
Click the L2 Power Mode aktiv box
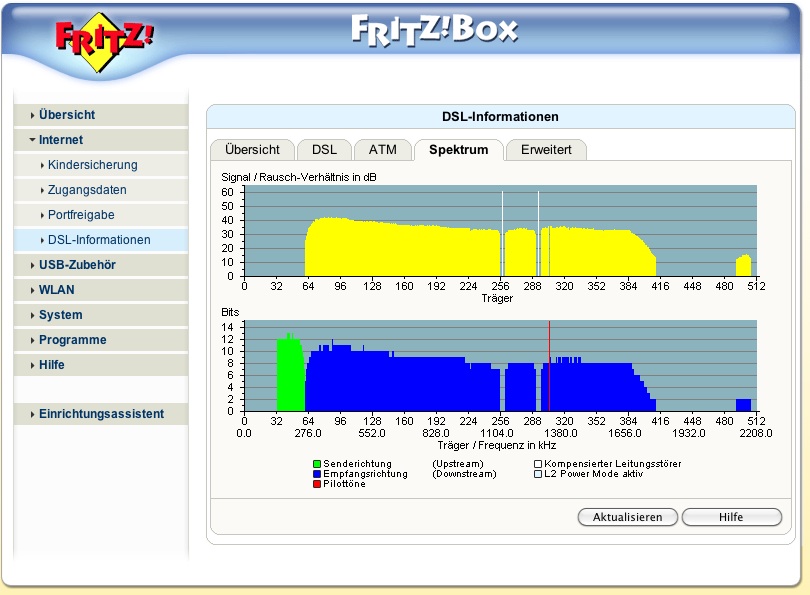pyautogui.click(x=538, y=474)
